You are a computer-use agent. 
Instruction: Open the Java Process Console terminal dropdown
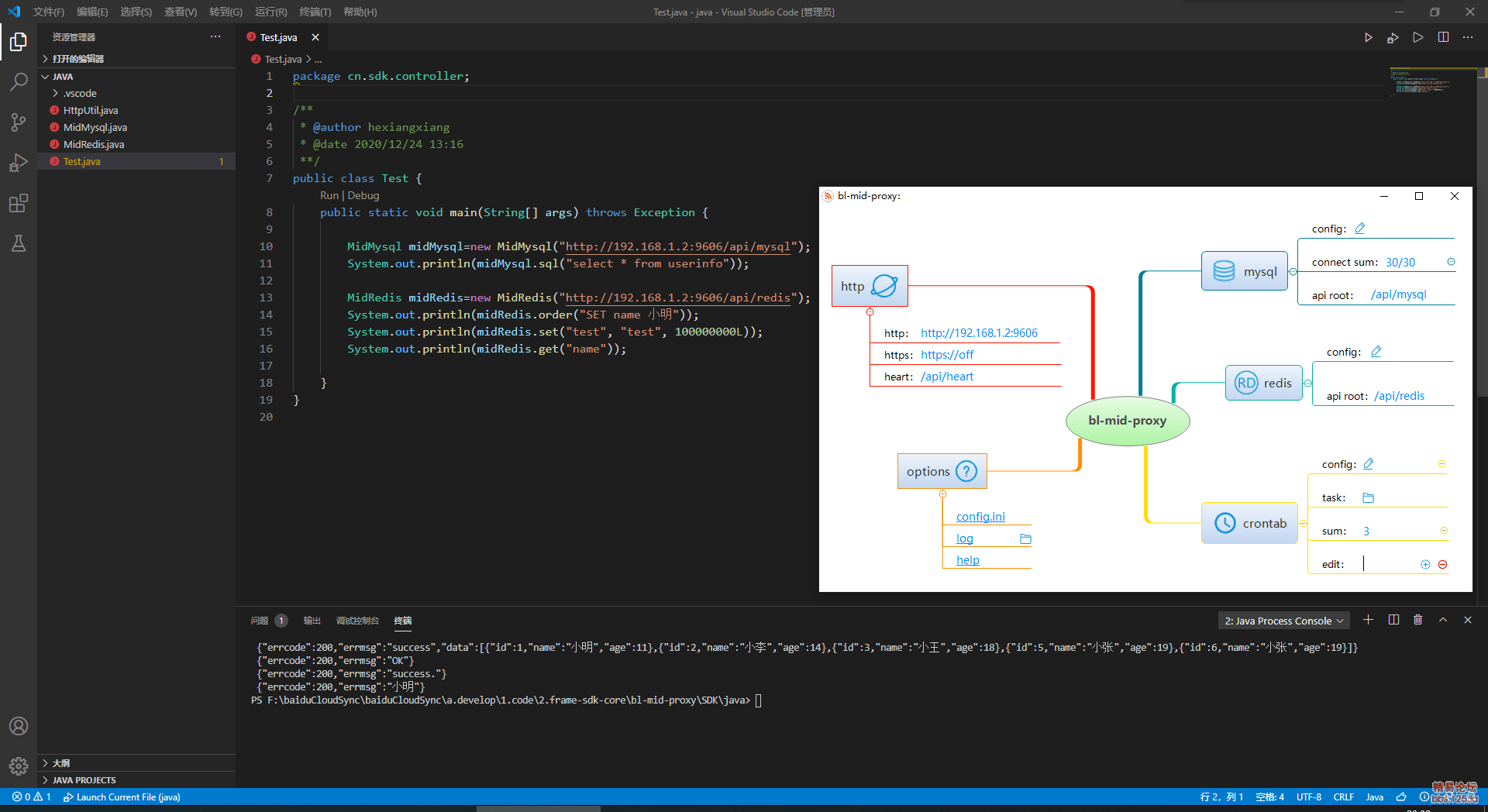1283,621
